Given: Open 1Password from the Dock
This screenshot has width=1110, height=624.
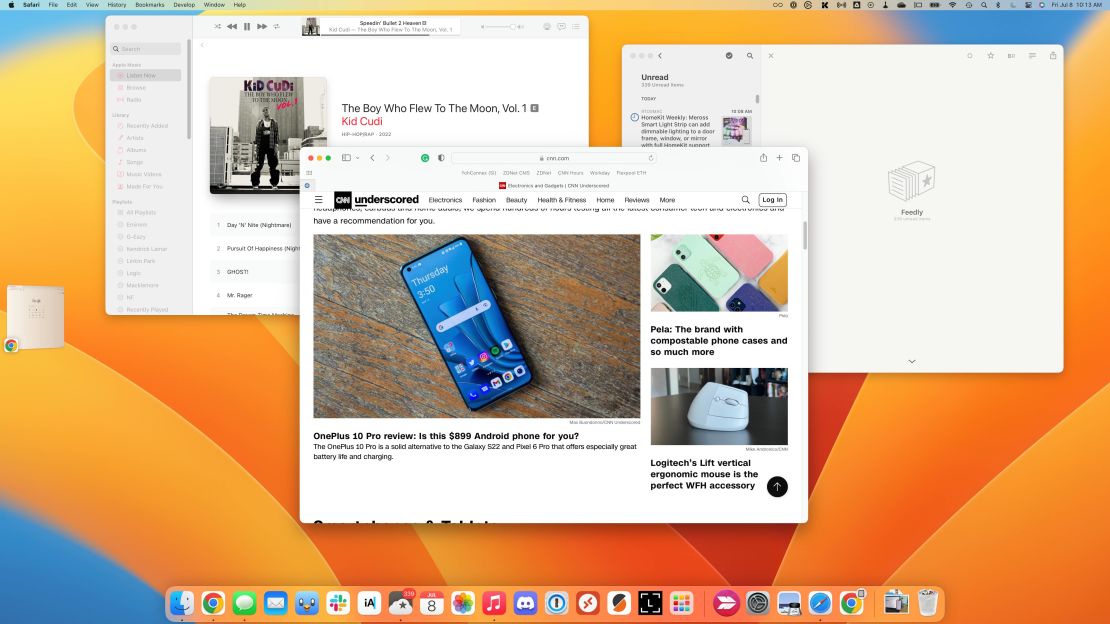Looking at the screenshot, I should [x=556, y=603].
